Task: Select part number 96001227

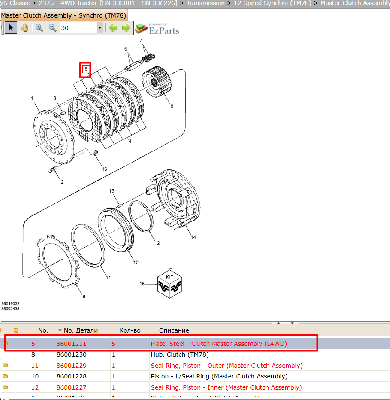Action: pyautogui.click(x=71, y=387)
